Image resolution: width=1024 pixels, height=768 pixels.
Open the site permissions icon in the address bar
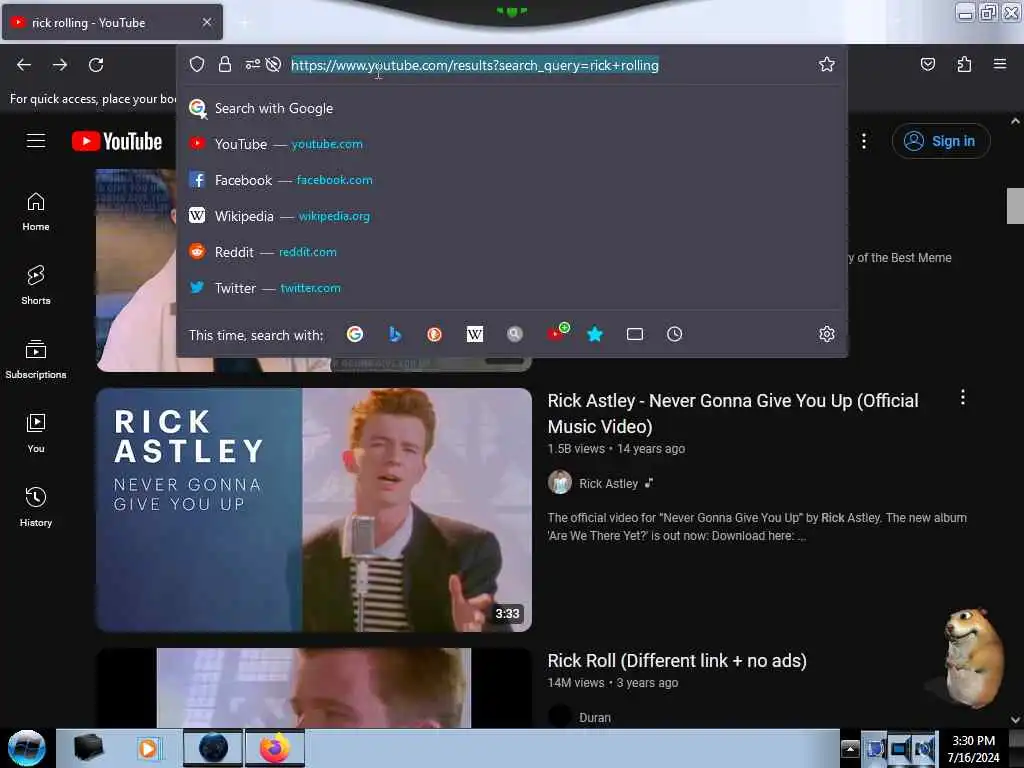[x=252, y=64]
